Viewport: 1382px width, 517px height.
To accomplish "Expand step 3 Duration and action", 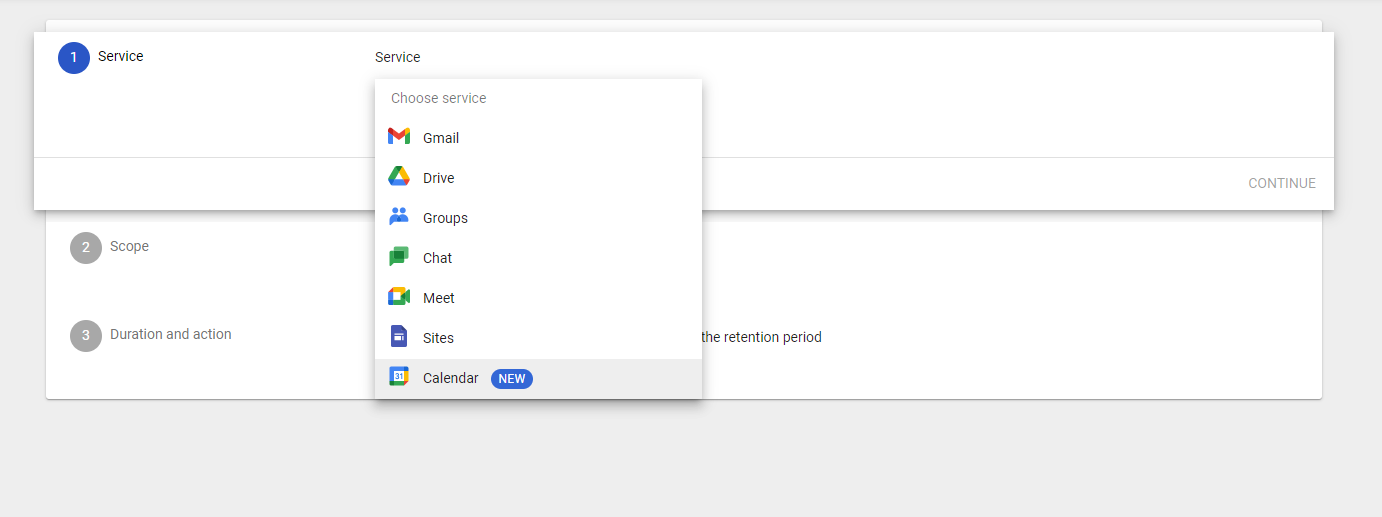I will (170, 334).
